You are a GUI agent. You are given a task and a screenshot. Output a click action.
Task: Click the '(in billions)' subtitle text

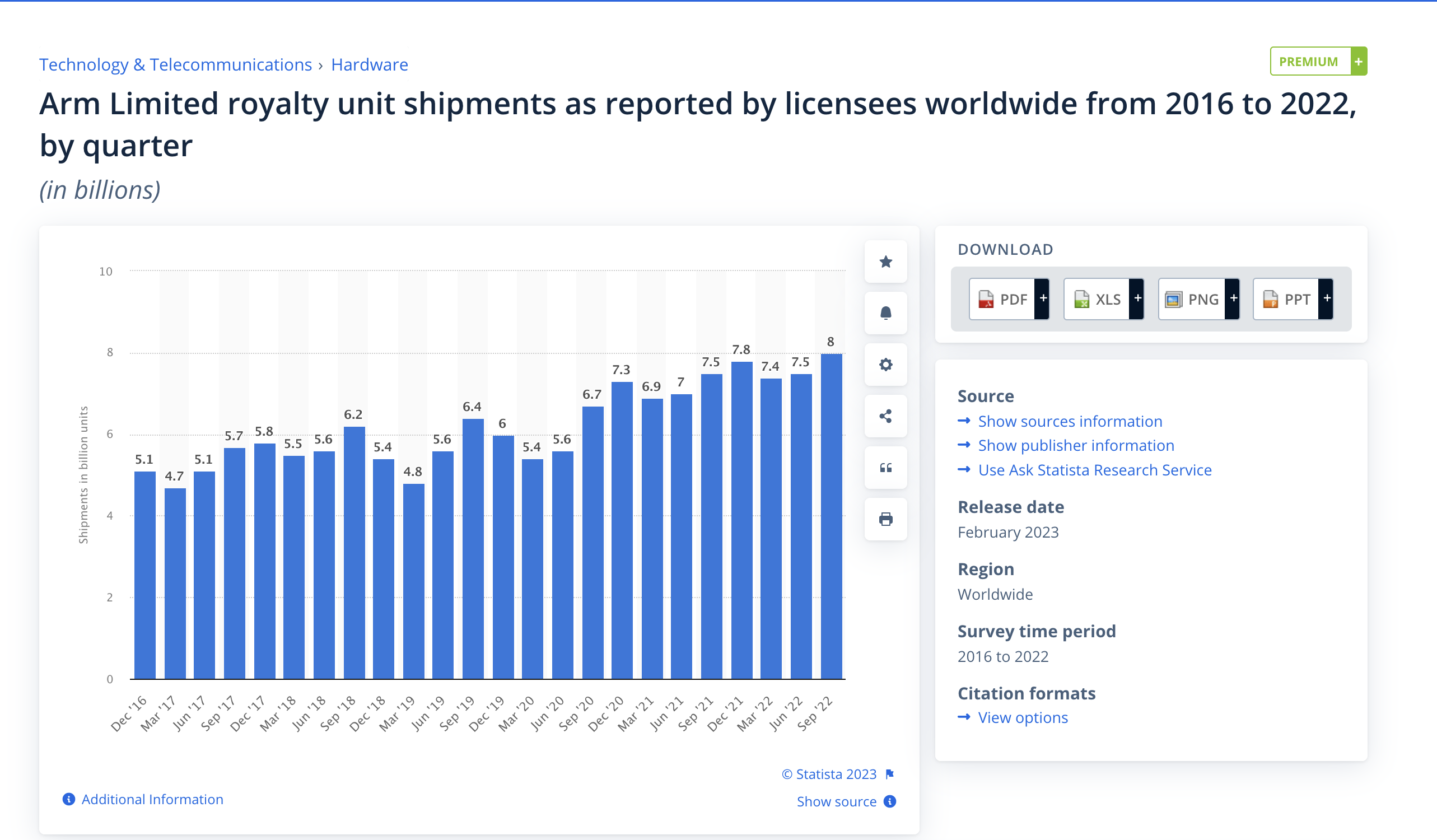100,190
